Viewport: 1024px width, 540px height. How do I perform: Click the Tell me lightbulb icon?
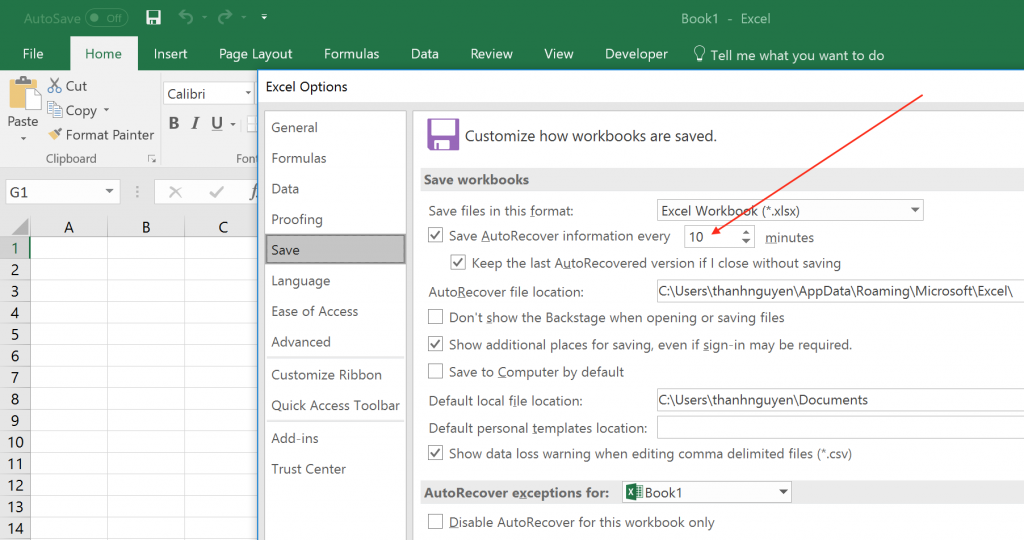click(x=699, y=54)
